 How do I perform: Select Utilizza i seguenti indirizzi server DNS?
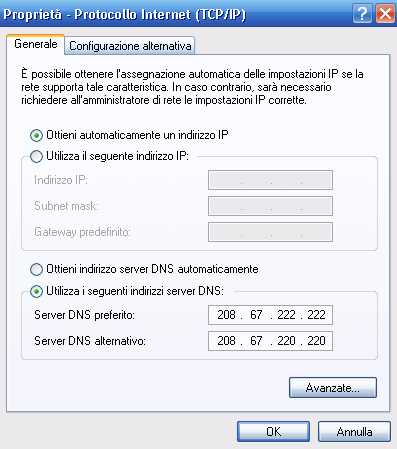pos(36,291)
